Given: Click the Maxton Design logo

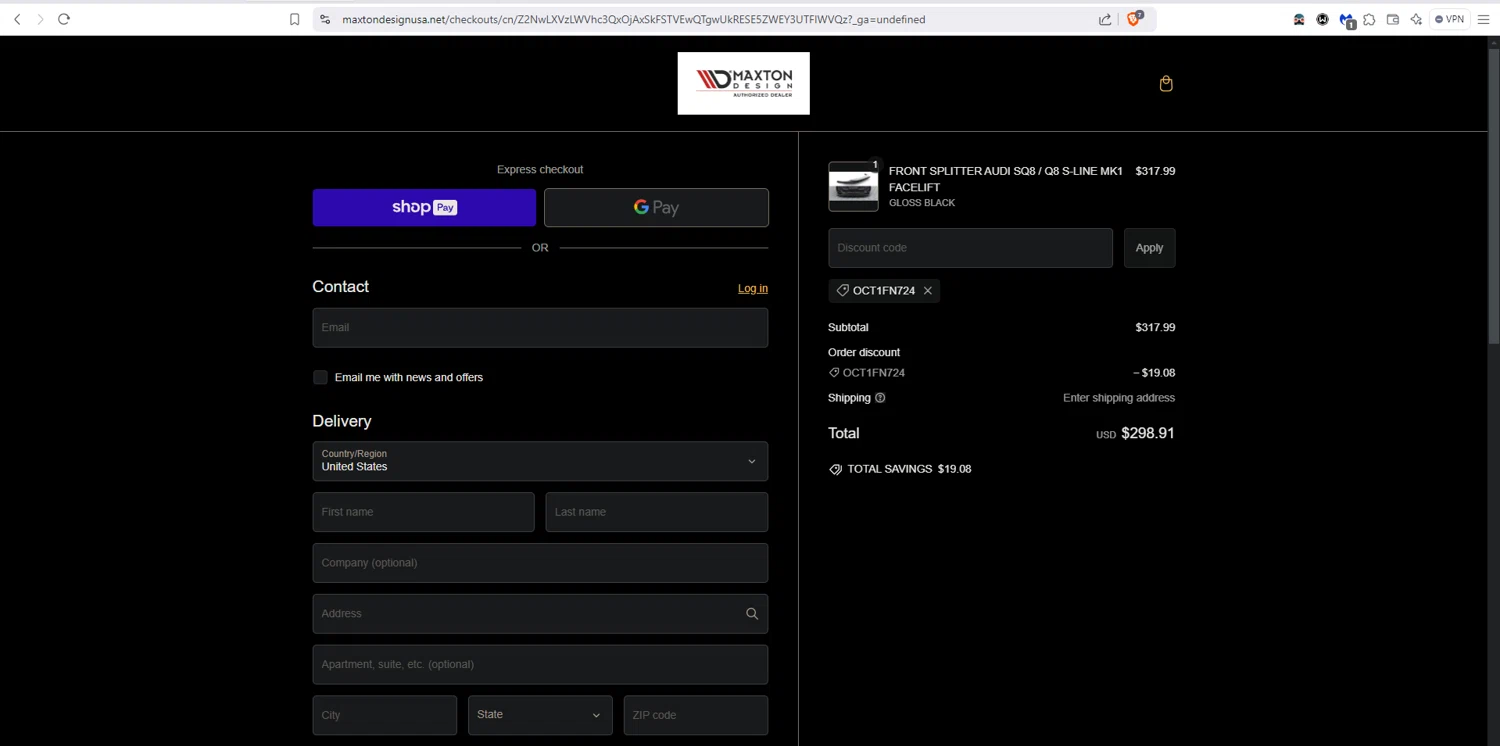Looking at the screenshot, I should (x=743, y=83).
